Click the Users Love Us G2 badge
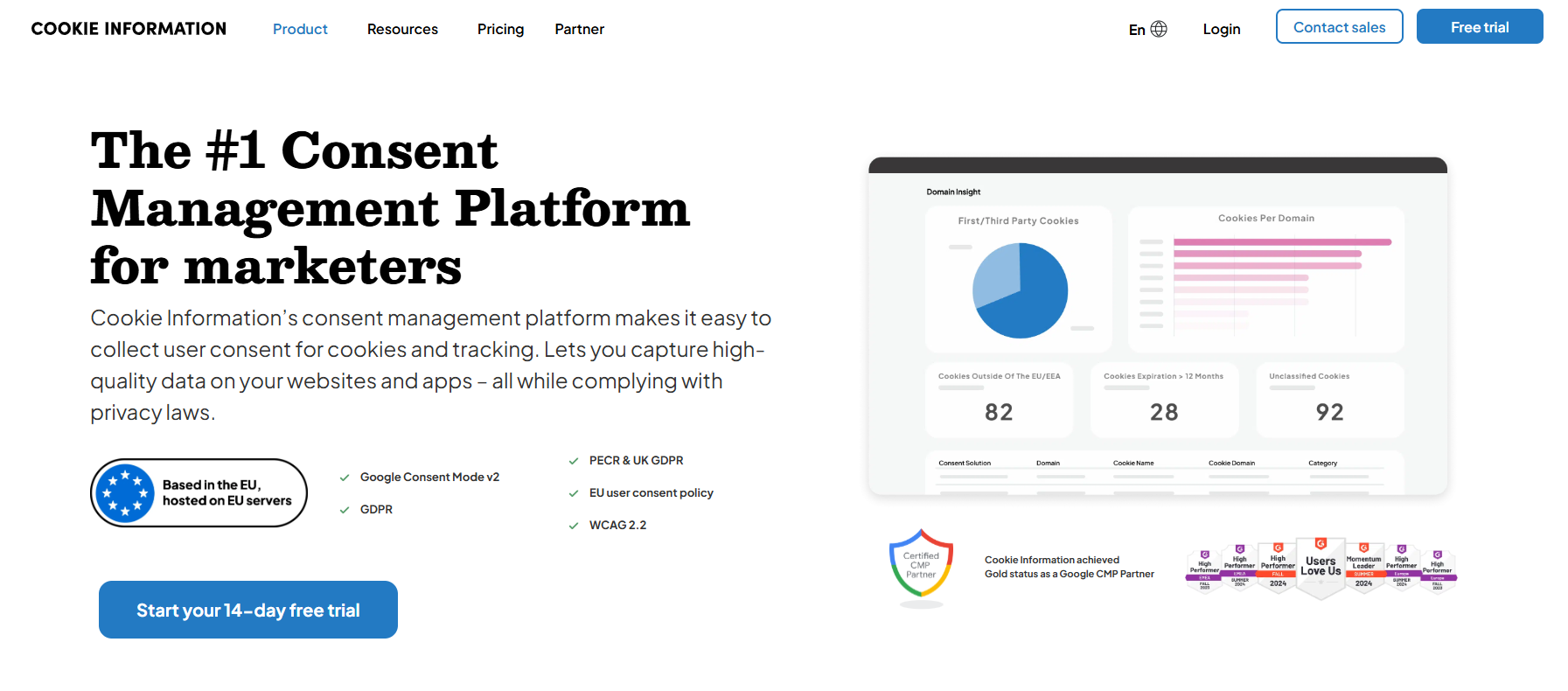1568x691 pixels. tap(1321, 567)
